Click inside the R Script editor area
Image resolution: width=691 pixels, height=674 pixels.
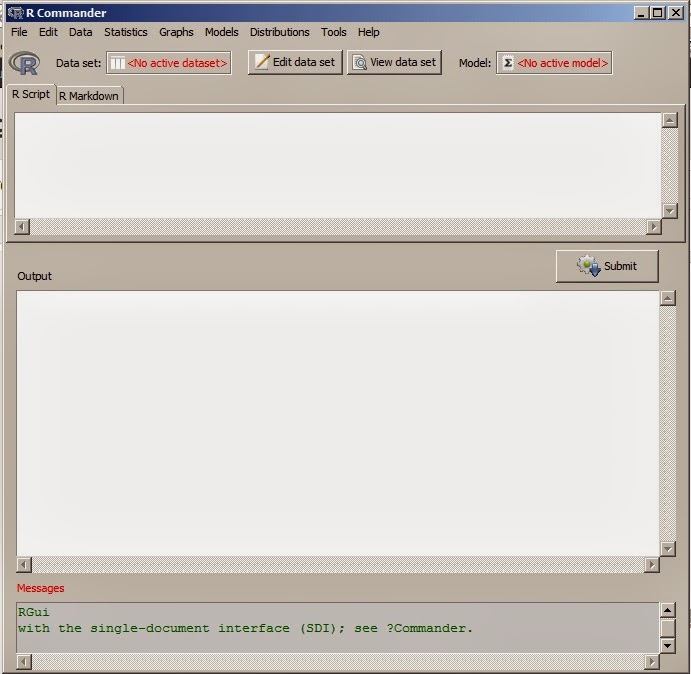pos(338,165)
